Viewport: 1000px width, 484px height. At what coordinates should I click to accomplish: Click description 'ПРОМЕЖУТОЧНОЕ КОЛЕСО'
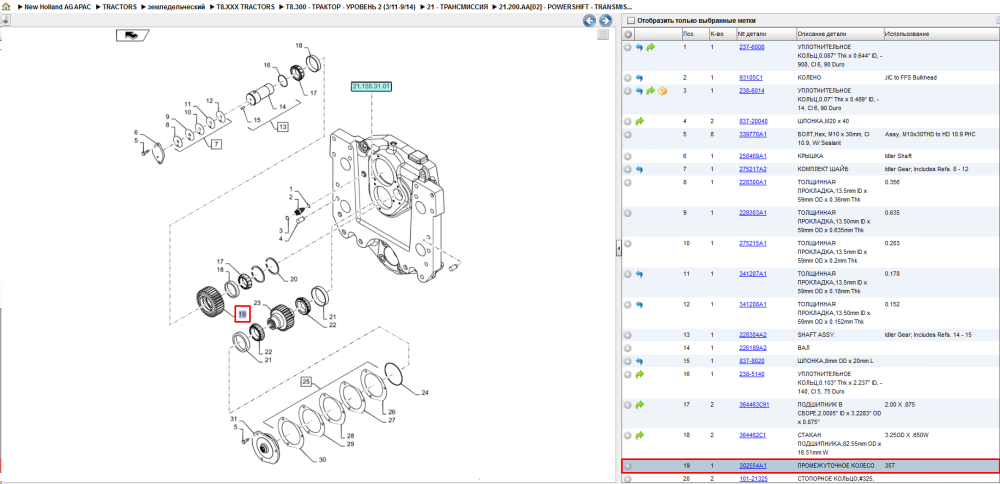pos(836,466)
